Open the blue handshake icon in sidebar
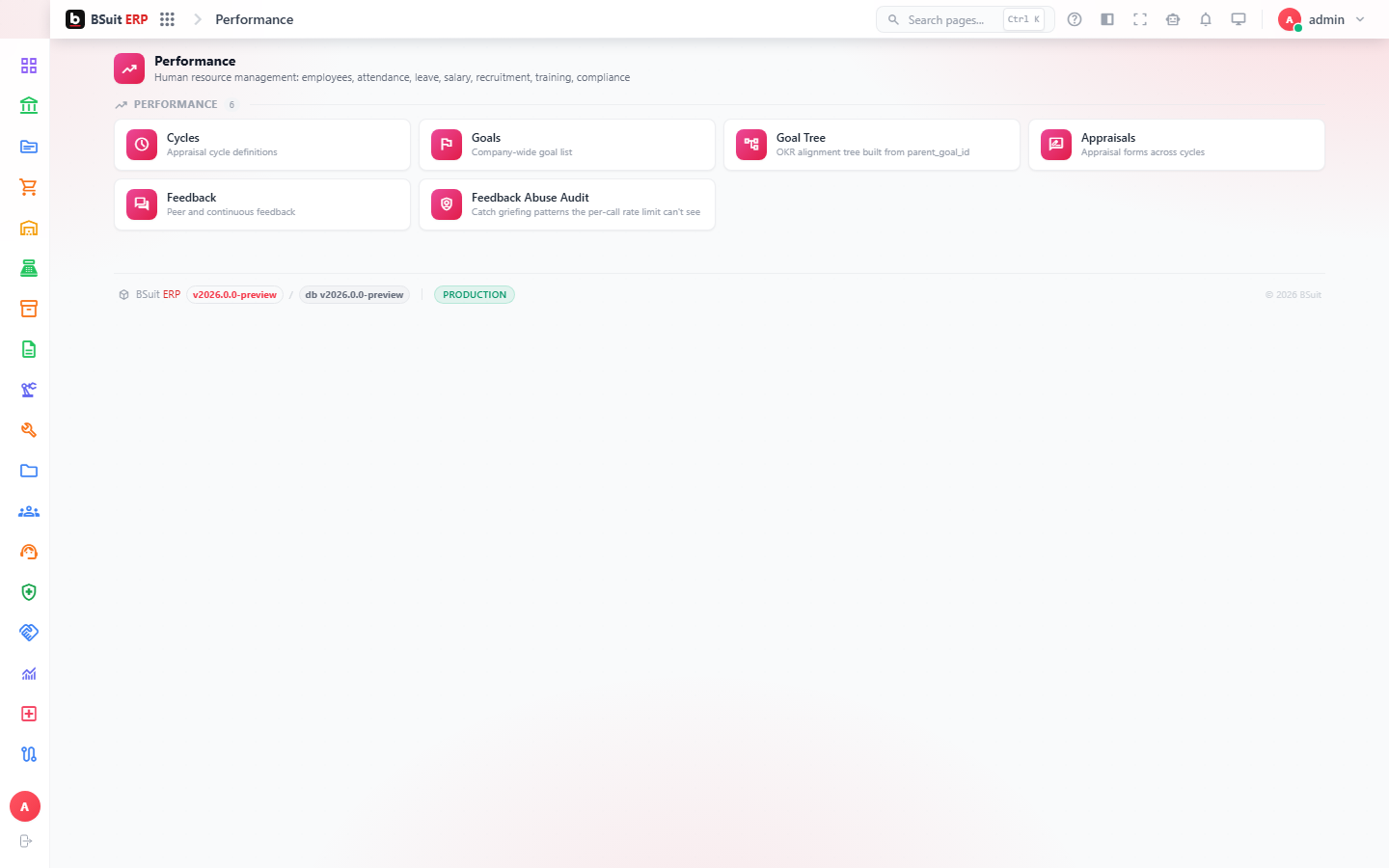Screen dimensions: 1389x868 (x=29, y=633)
